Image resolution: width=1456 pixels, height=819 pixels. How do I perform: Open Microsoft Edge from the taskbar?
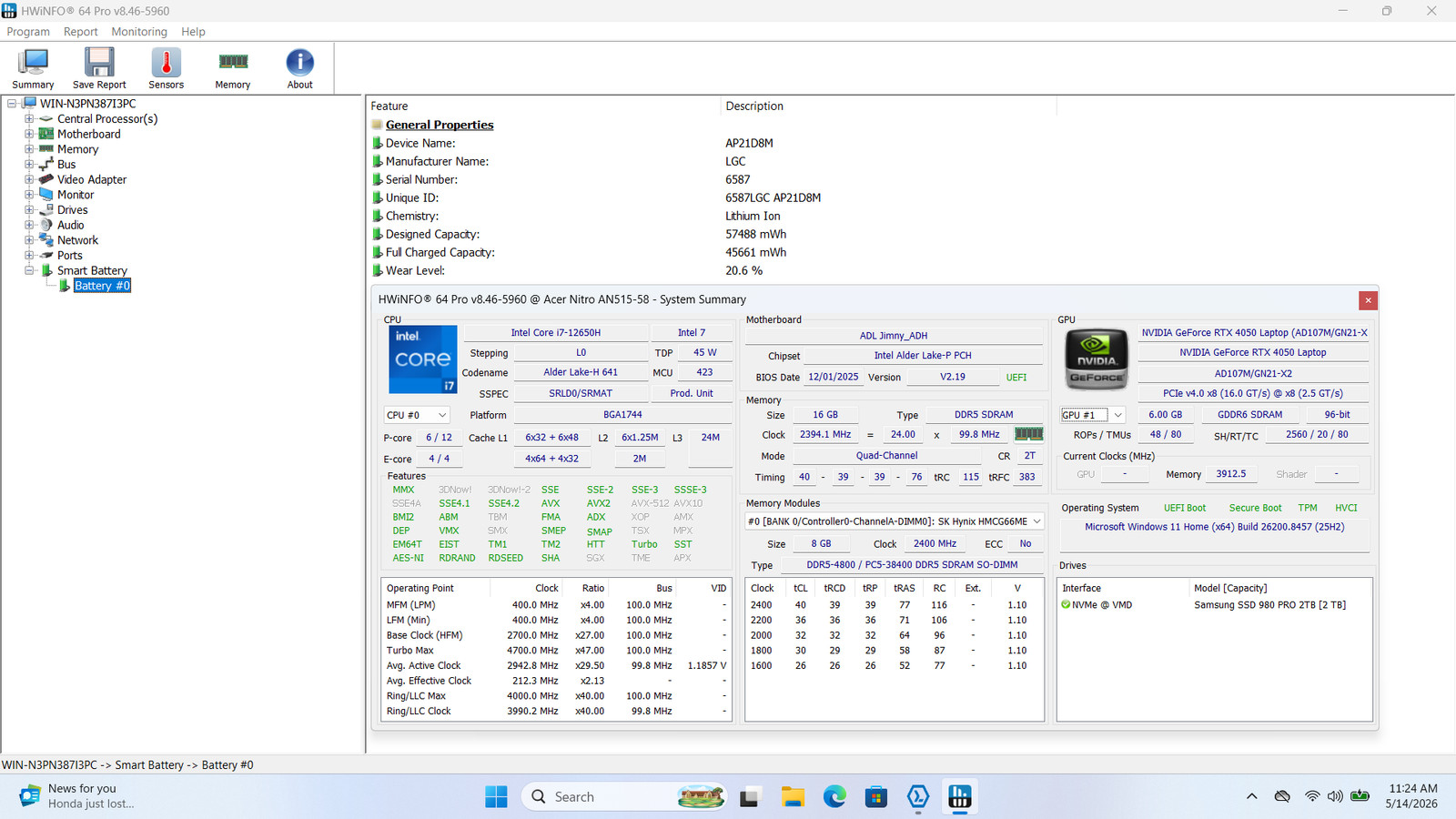click(x=834, y=797)
